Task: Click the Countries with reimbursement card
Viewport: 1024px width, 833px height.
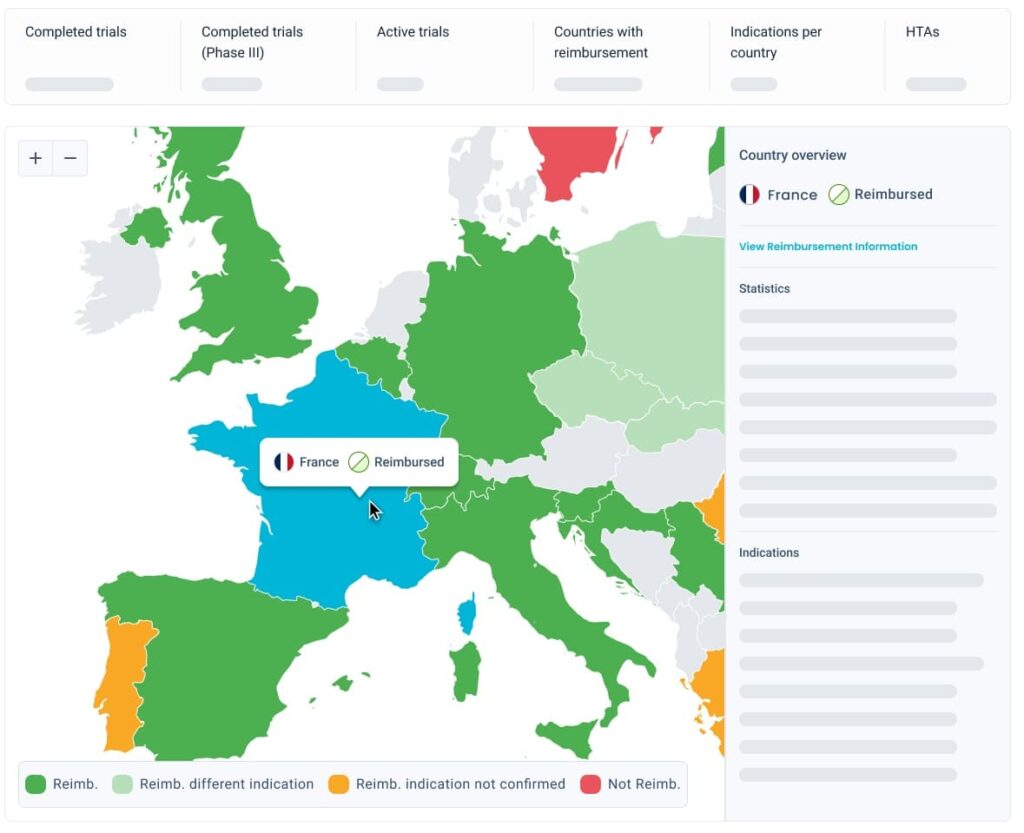Action: point(622,57)
